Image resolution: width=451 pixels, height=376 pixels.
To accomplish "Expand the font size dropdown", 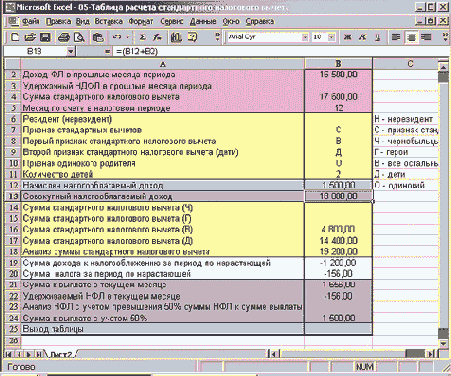I will [331, 37].
